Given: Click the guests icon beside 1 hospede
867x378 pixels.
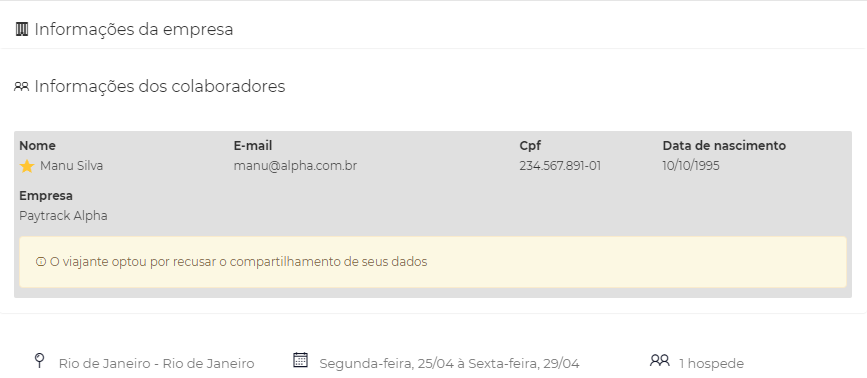Looking at the screenshot, I should [x=660, y=360].
